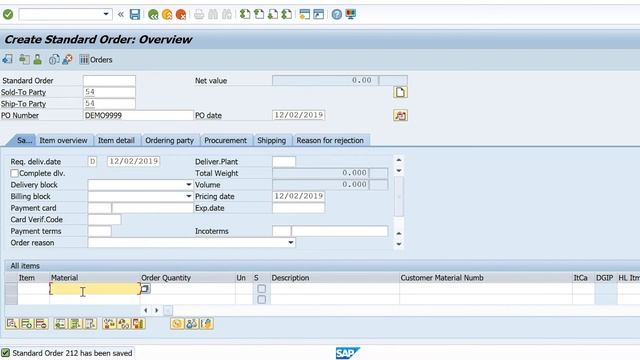Image resolution: width=640 pixels, height=360 pixels.
Task: Click Display Document Flow icon
Action: click(x=24, y=60)
